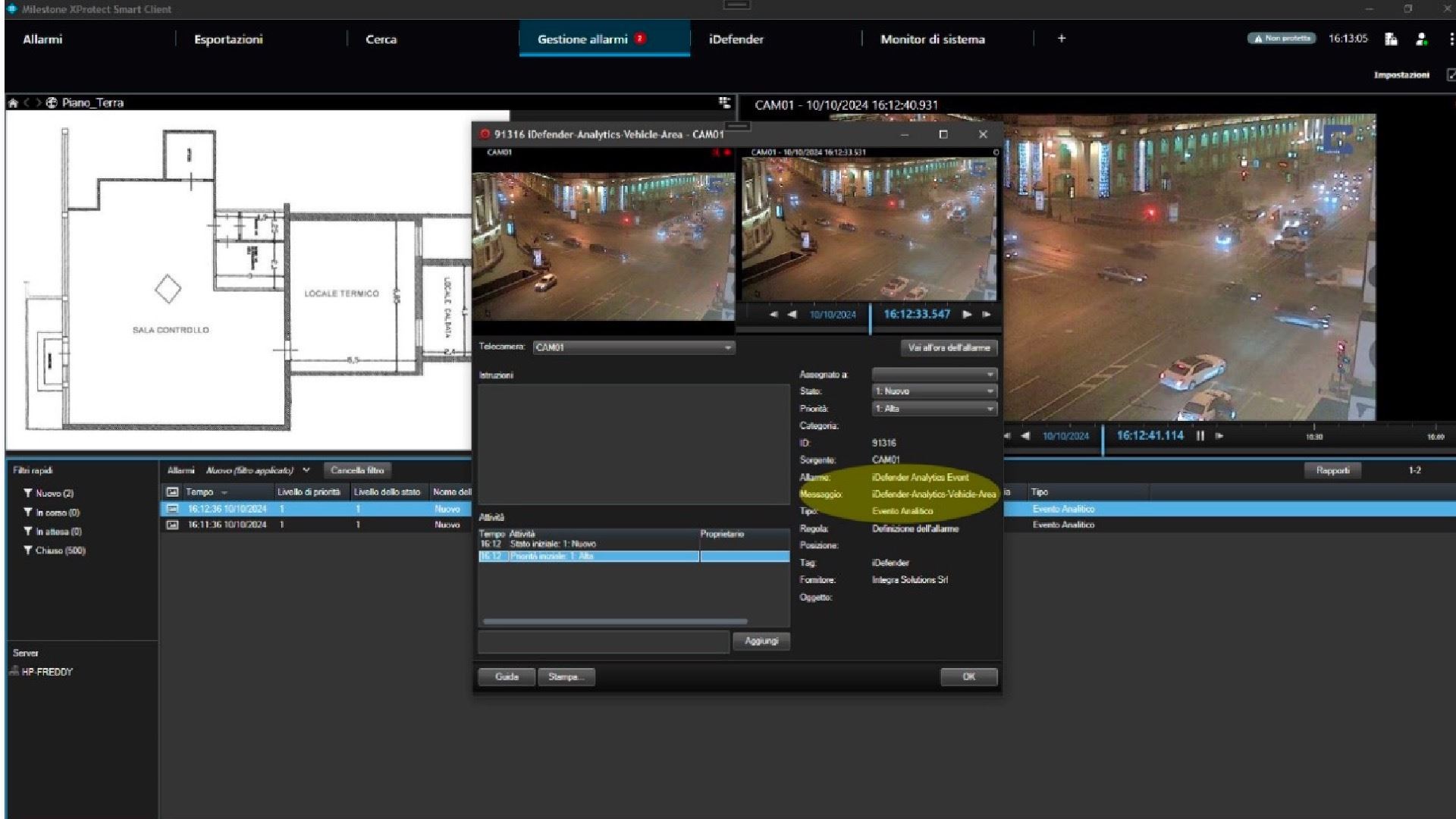Click the map home icon
1456x819 pixels.
[x=12, y=103]
